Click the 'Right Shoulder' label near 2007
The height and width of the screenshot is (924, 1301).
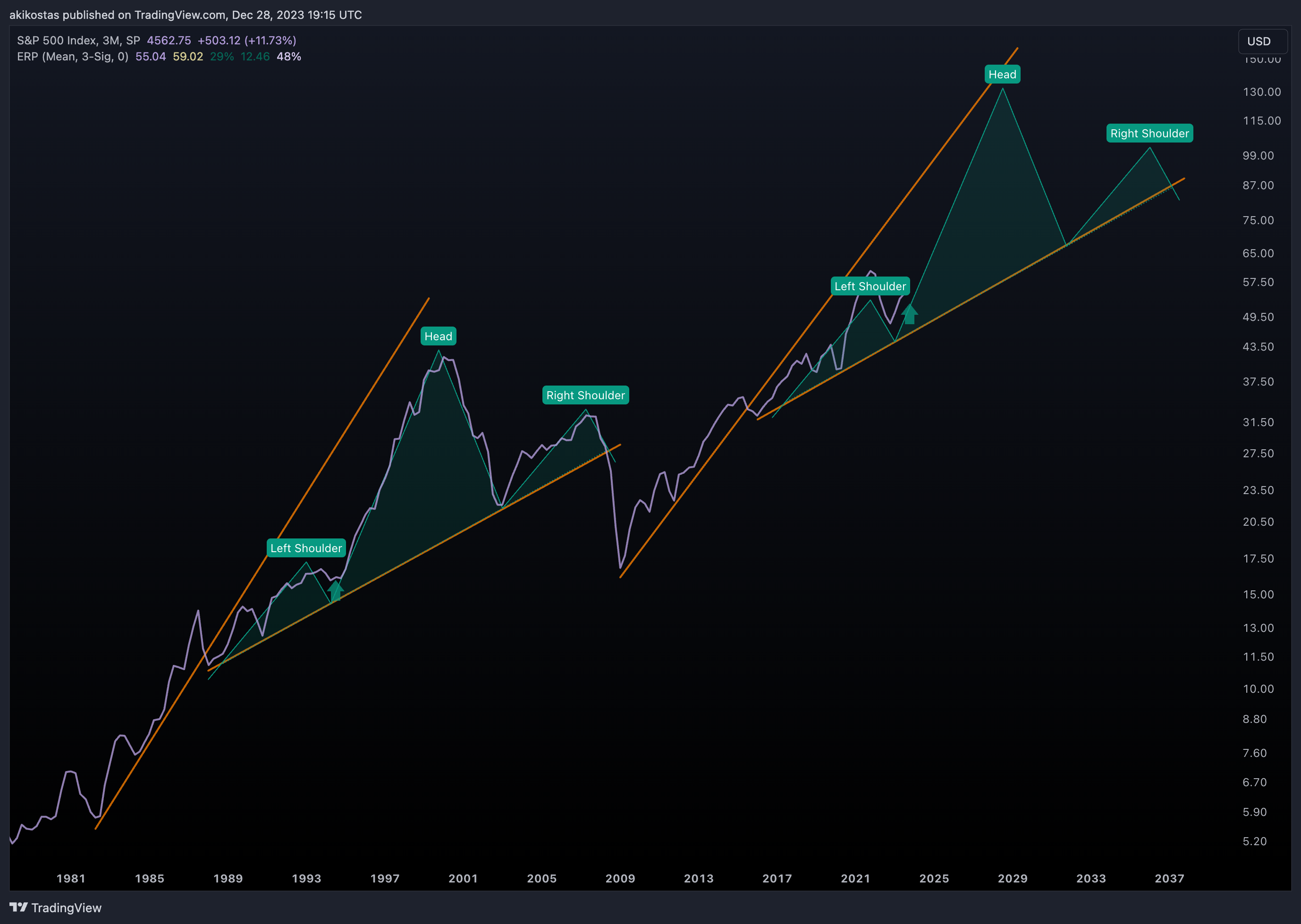(x=586, y=395)
